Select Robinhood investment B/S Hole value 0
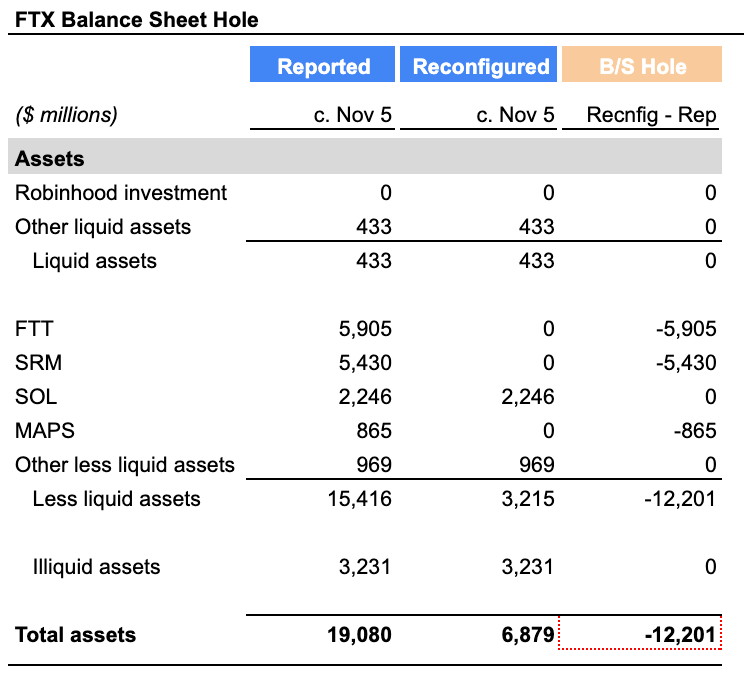This screenshot has width=744, height=696. 710,193
